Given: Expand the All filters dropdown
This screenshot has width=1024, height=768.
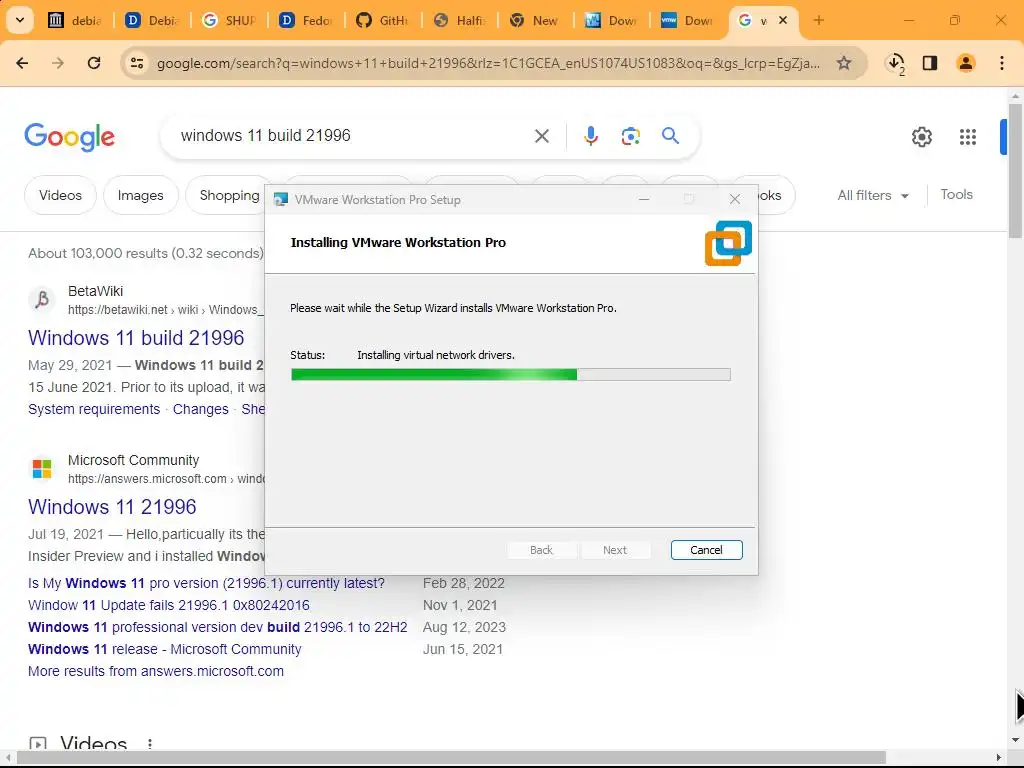Looking at the screenshot, I should pyautogui.click(x=872, y=195).
